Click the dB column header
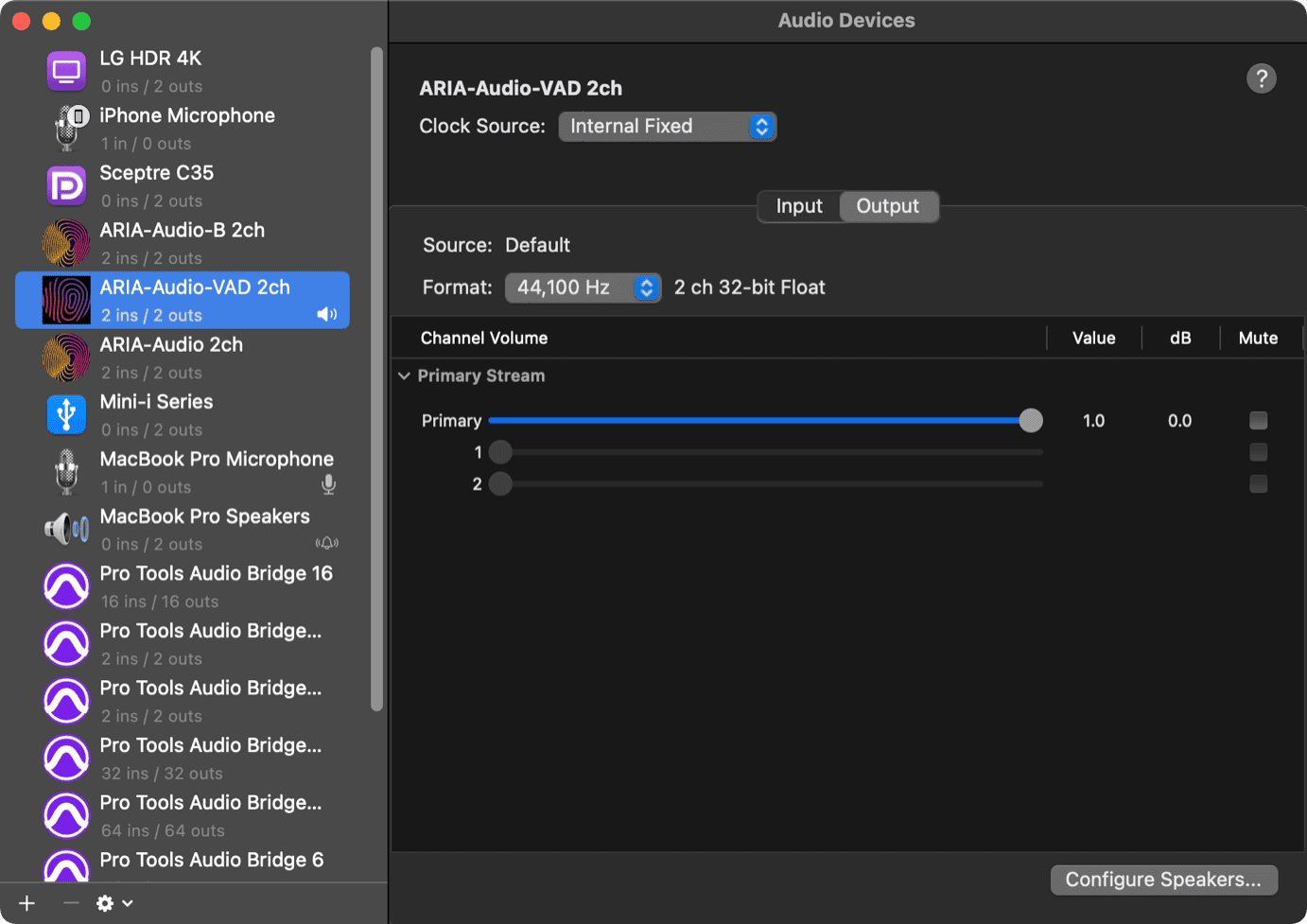Image resolution: width=1307 pixels, height=924 pixels. [x=1180, y=339]
